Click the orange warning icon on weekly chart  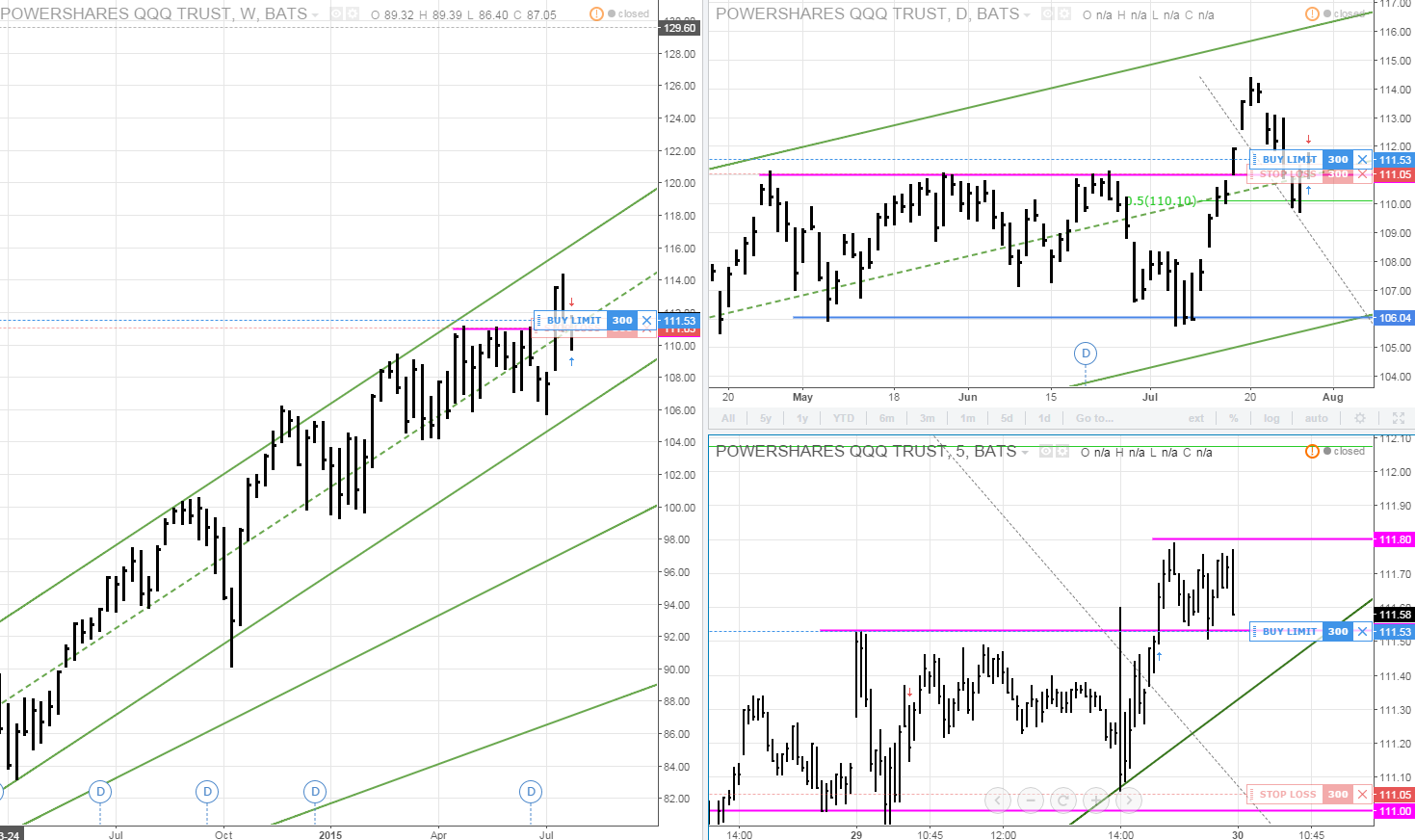596,14
